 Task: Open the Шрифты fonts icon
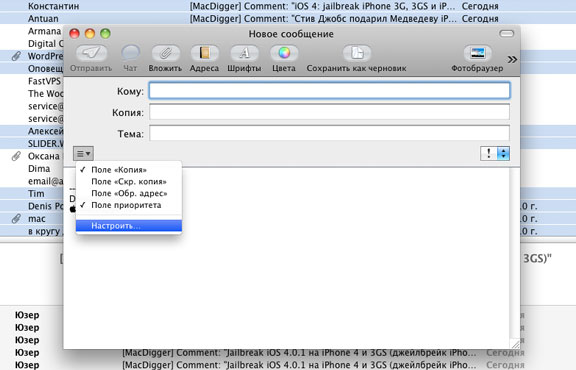click(244, 54)
